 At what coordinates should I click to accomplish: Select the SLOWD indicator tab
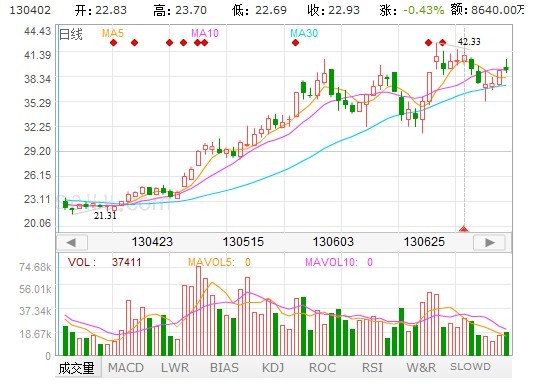tap(470, 367)
